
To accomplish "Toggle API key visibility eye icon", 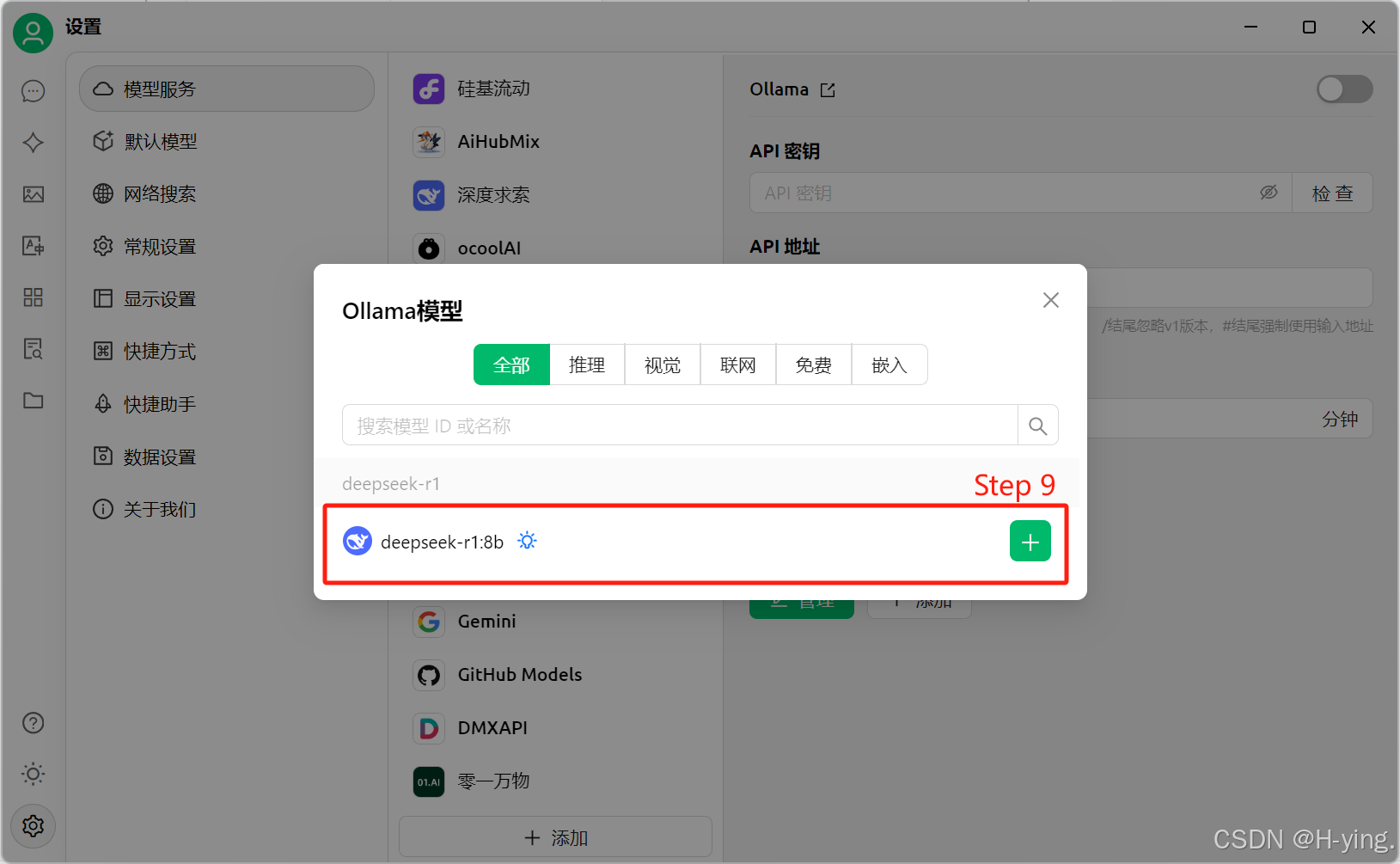I will click(x=1269, y=193).
